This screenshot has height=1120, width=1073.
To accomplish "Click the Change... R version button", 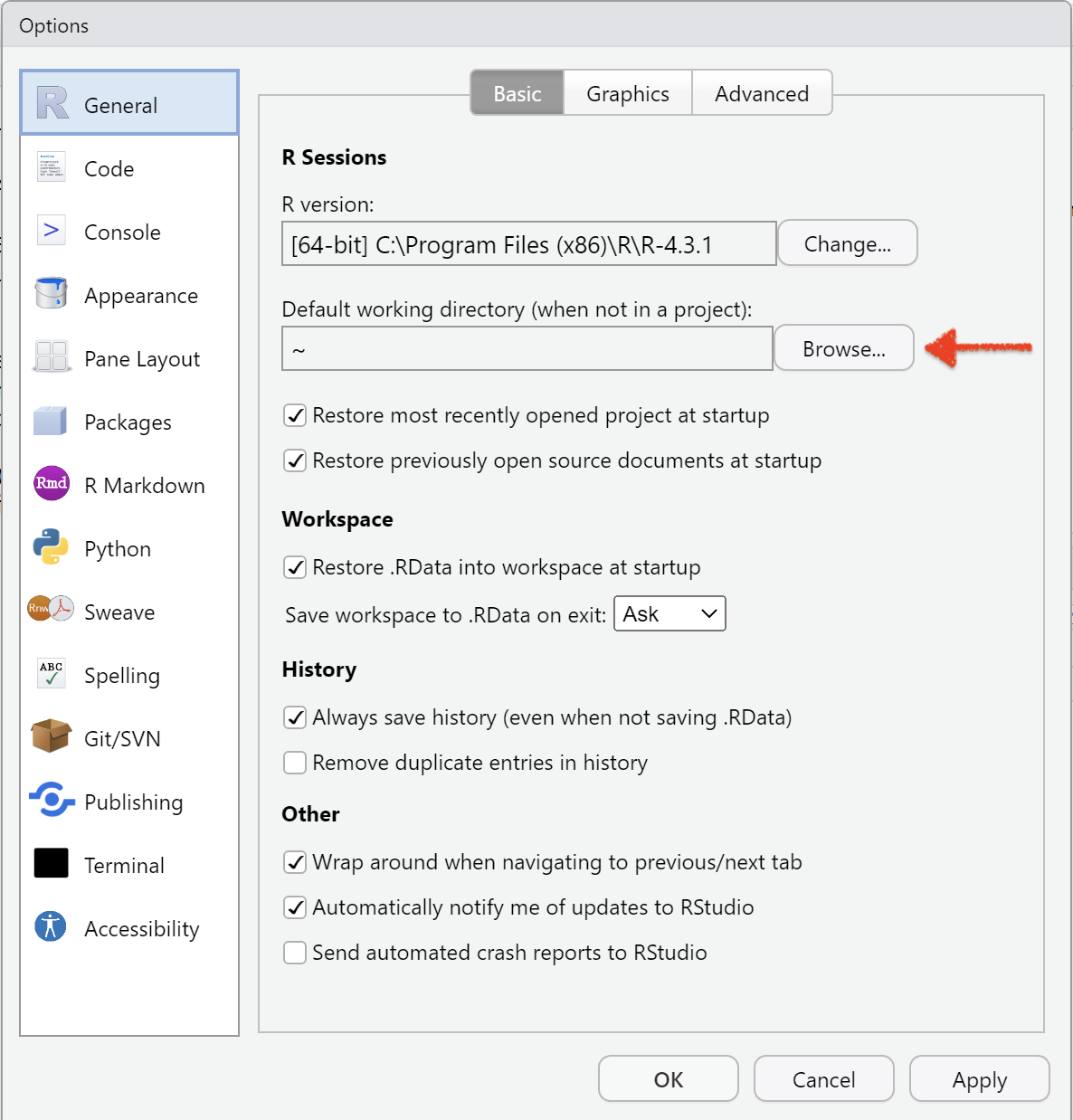I will tap(848, 243).
